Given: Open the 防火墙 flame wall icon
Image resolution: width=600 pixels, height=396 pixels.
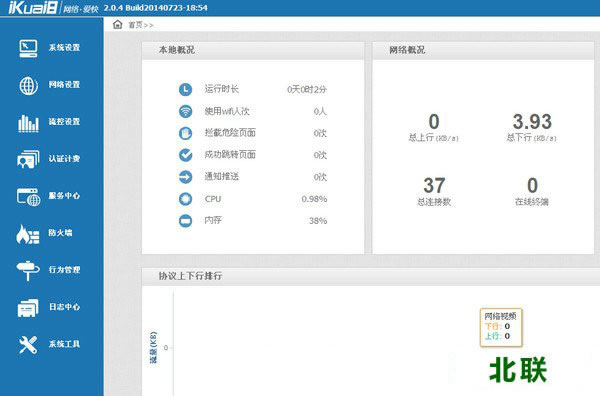Looking at the screenshot, I should (x=28, y=234).
